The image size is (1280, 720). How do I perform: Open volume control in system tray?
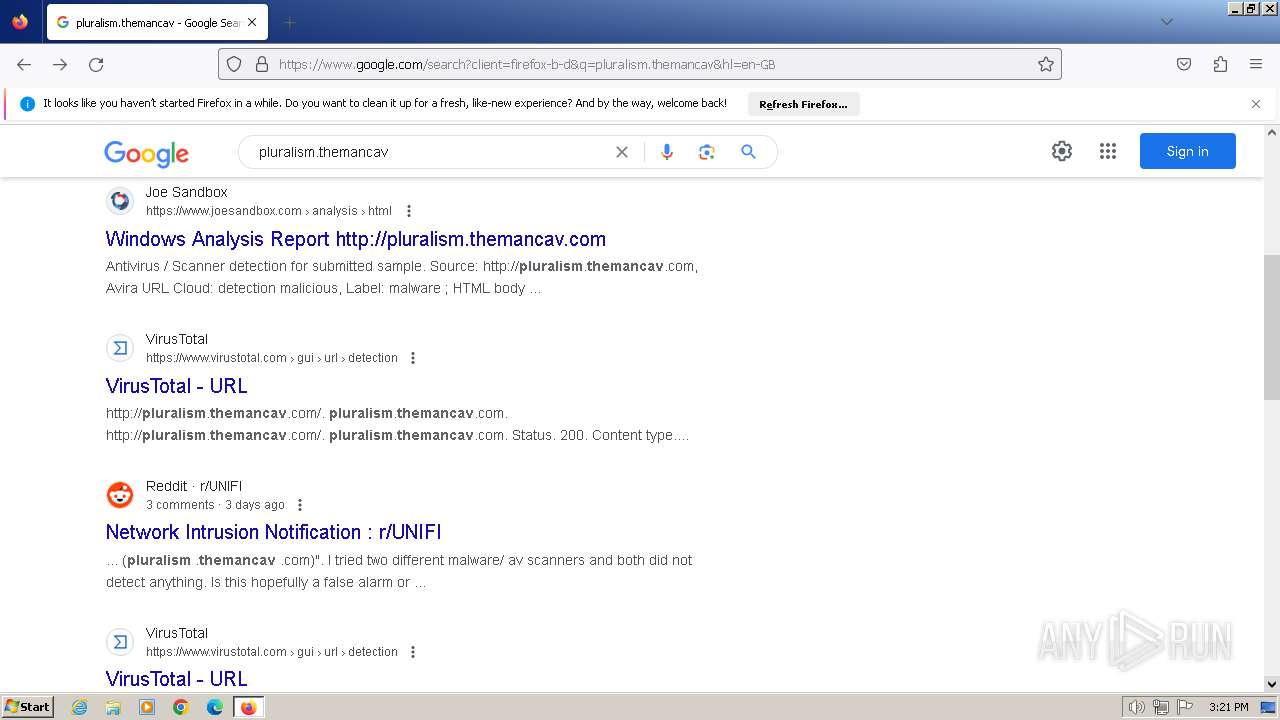point(1137,707)
